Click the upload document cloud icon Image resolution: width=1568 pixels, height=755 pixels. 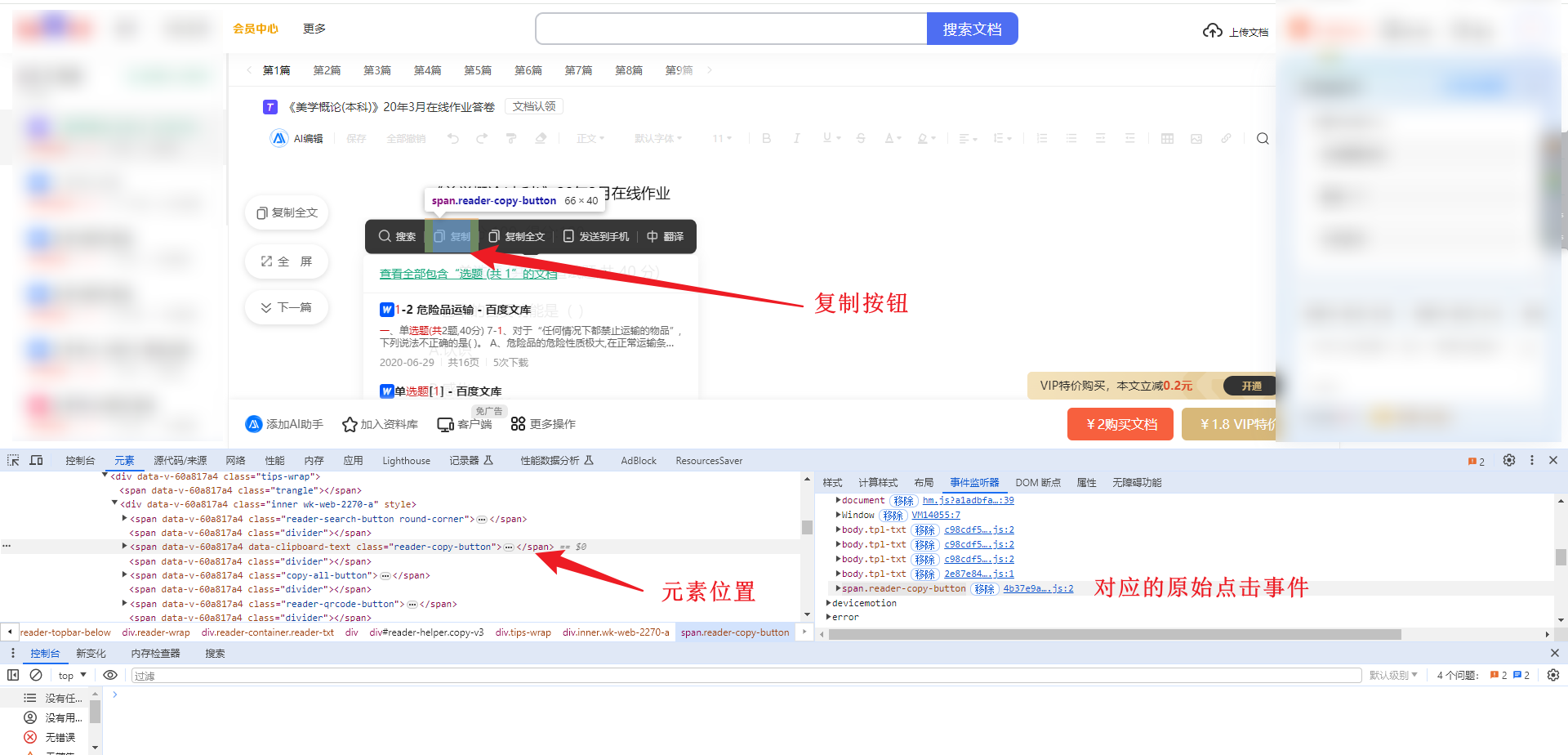(x=1213, y=31)
